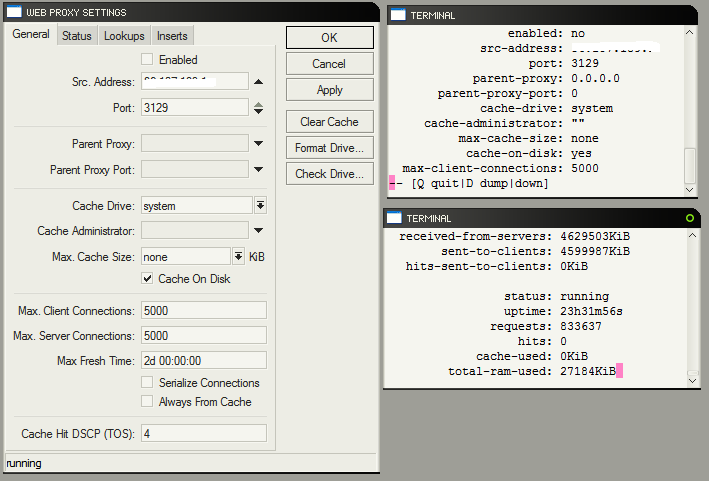The image size is (709, 481).
Task: Click the Parent Proxy Port input field
Action: 195,170
